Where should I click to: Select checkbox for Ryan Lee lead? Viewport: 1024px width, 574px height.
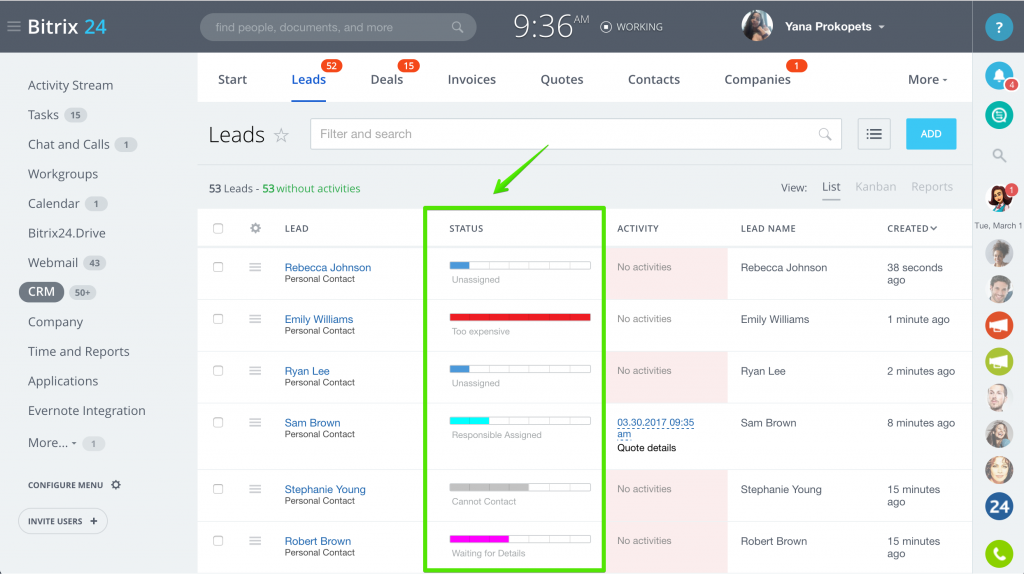[x=218, y=370]
